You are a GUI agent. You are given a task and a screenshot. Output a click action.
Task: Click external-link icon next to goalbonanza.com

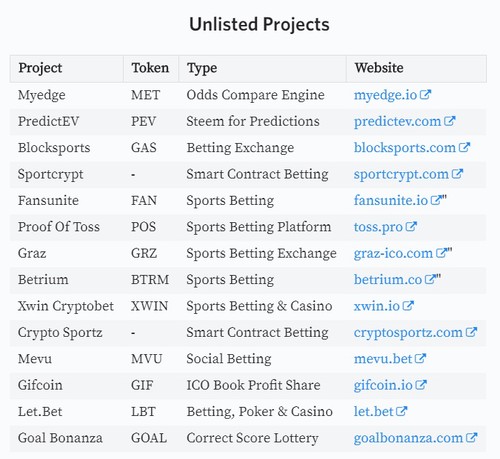471,438
